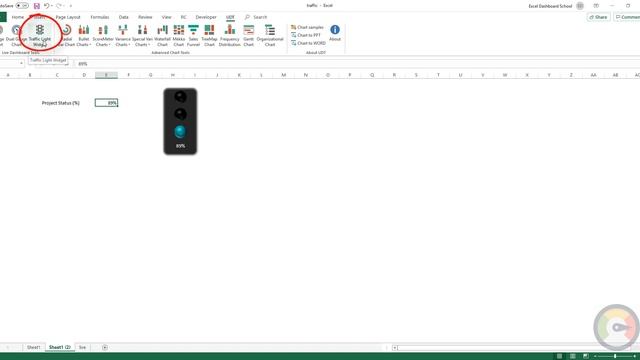The width and height of the screenshot is (640, 360).
Task: Click the Redo arrow
Action: pyautogui.click(x=59, y=6)
